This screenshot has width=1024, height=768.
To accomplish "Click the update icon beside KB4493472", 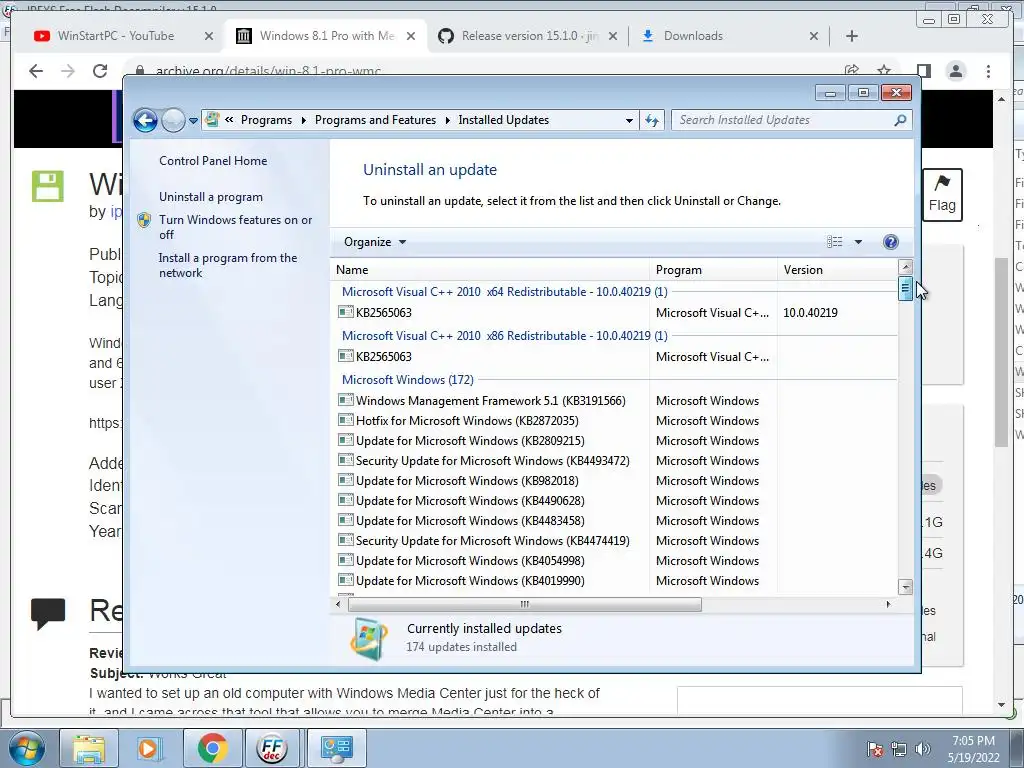I will [x=345, y=460].
